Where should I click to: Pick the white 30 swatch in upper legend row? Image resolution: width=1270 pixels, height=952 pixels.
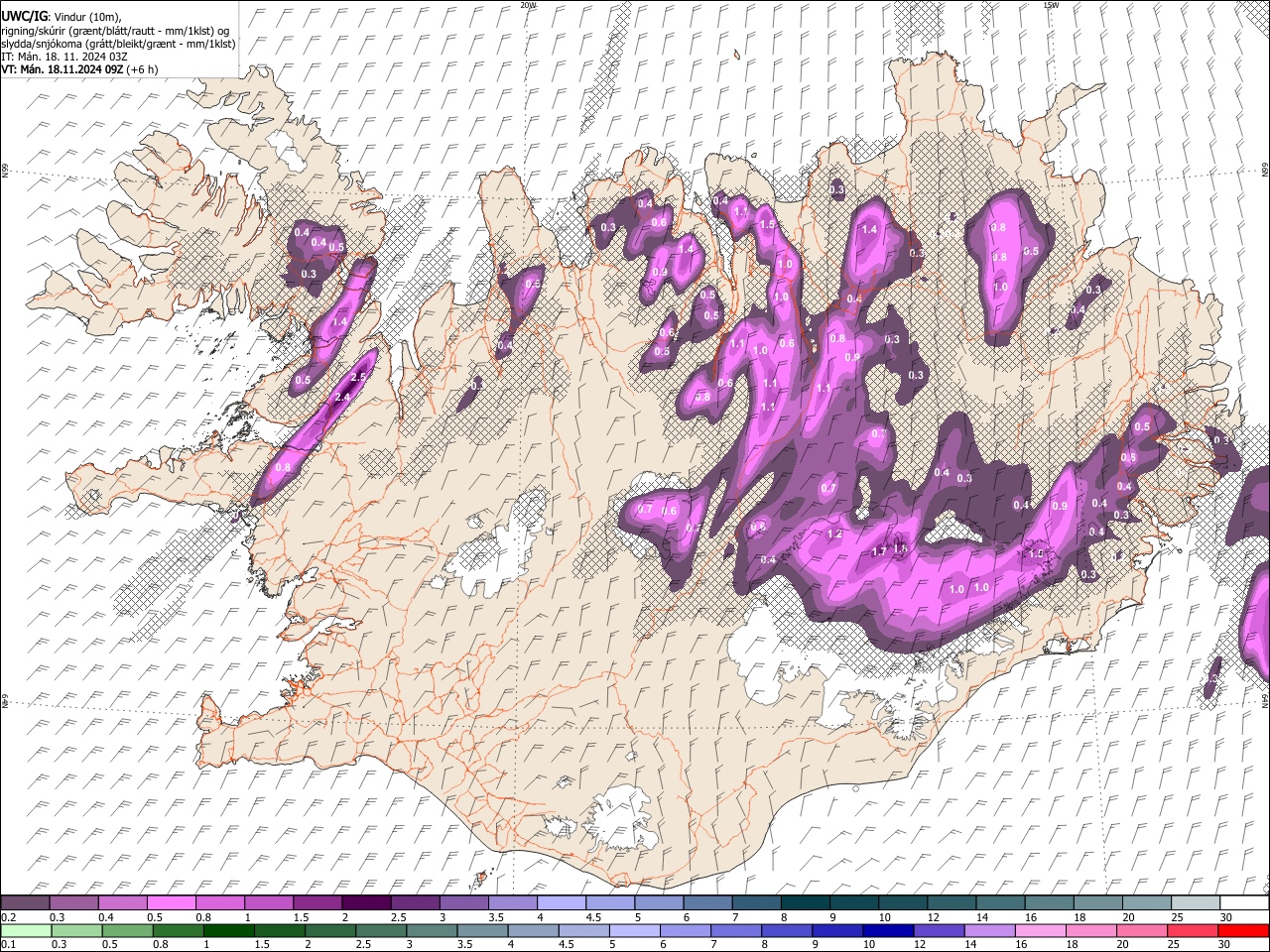pyautogui.click(x=1244, y=902)
